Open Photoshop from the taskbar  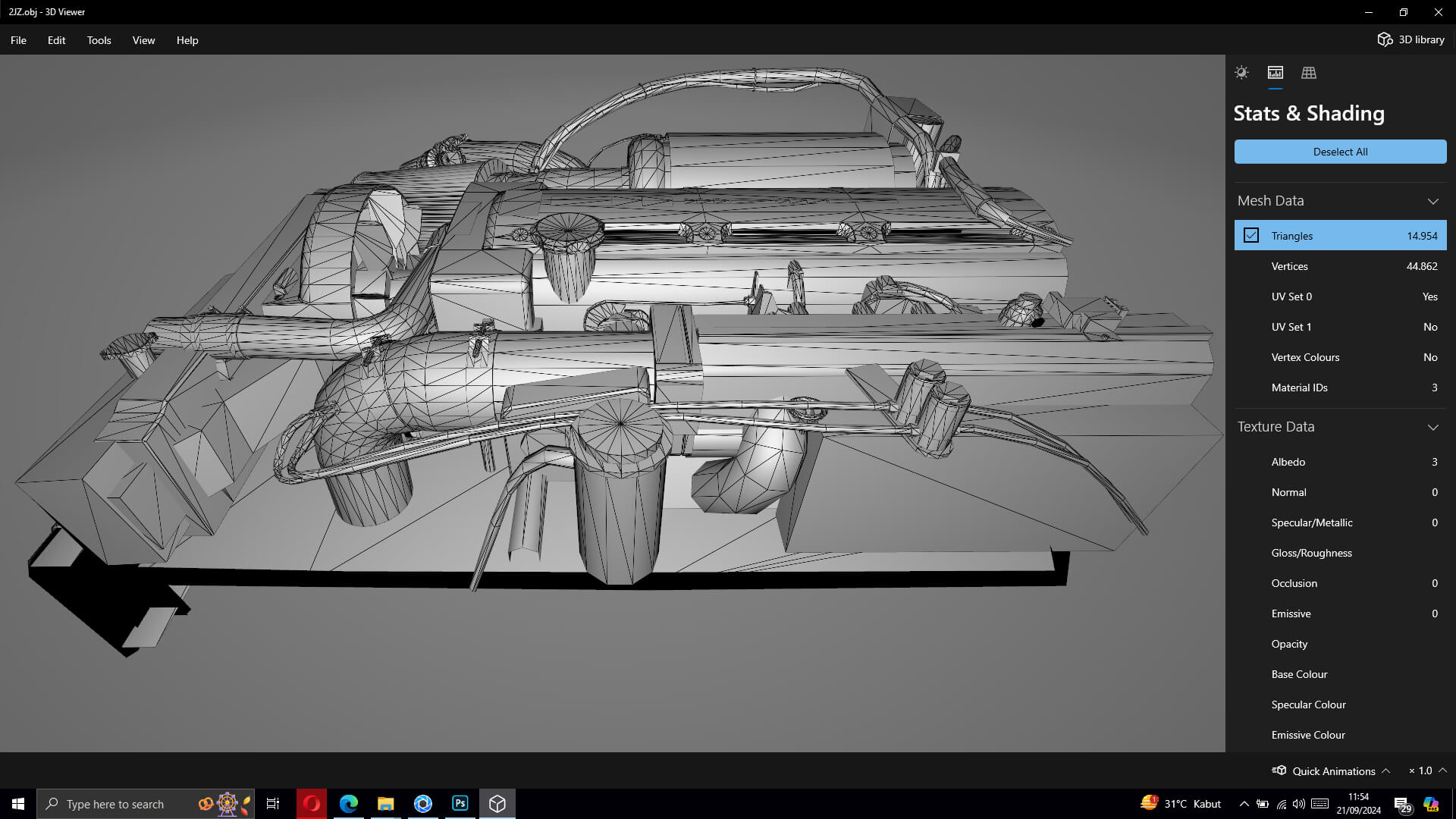tap(460, 804)
